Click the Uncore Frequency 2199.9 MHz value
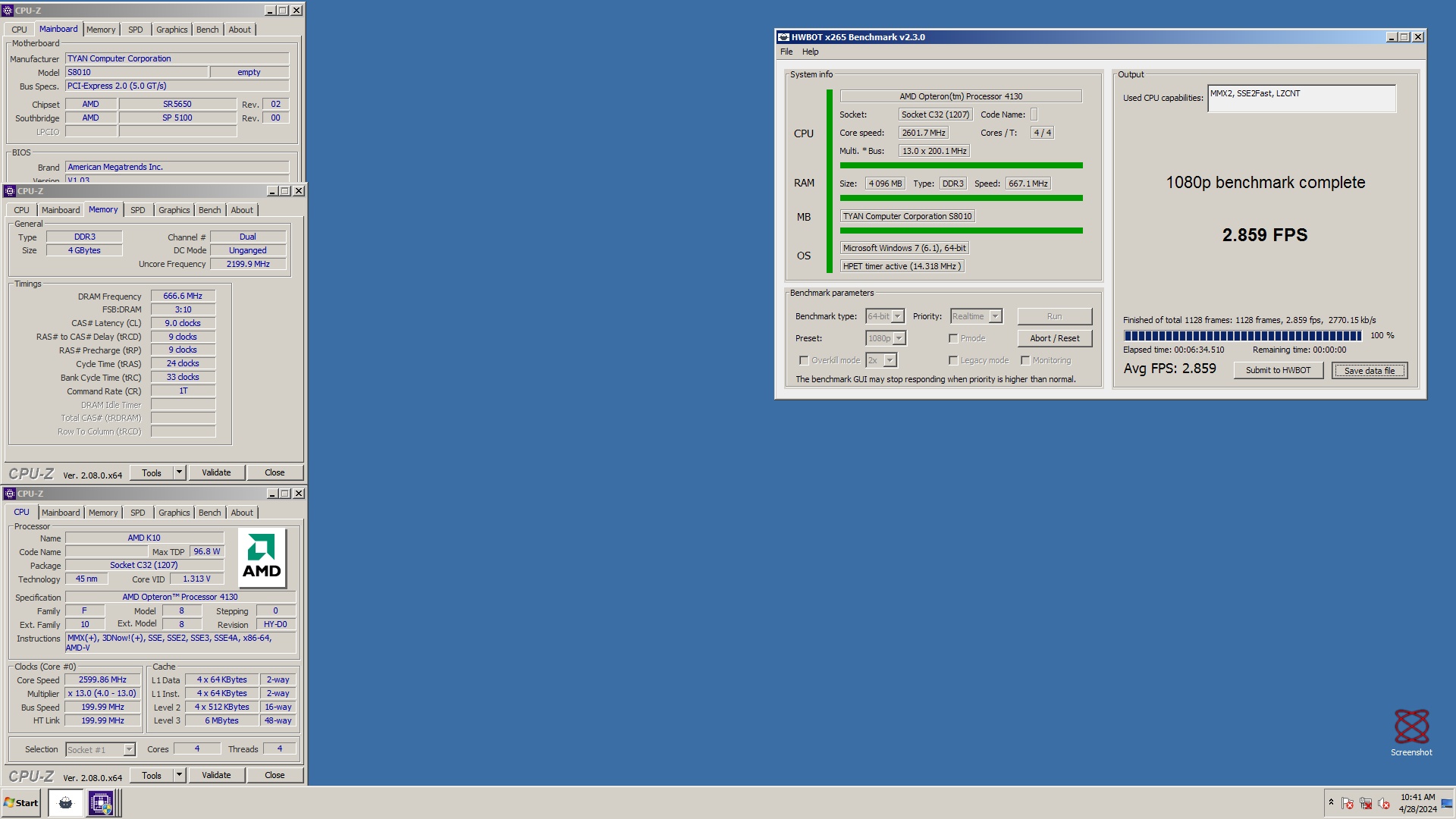This screenshot has height=819, width=1456. (x=248, y=264)
